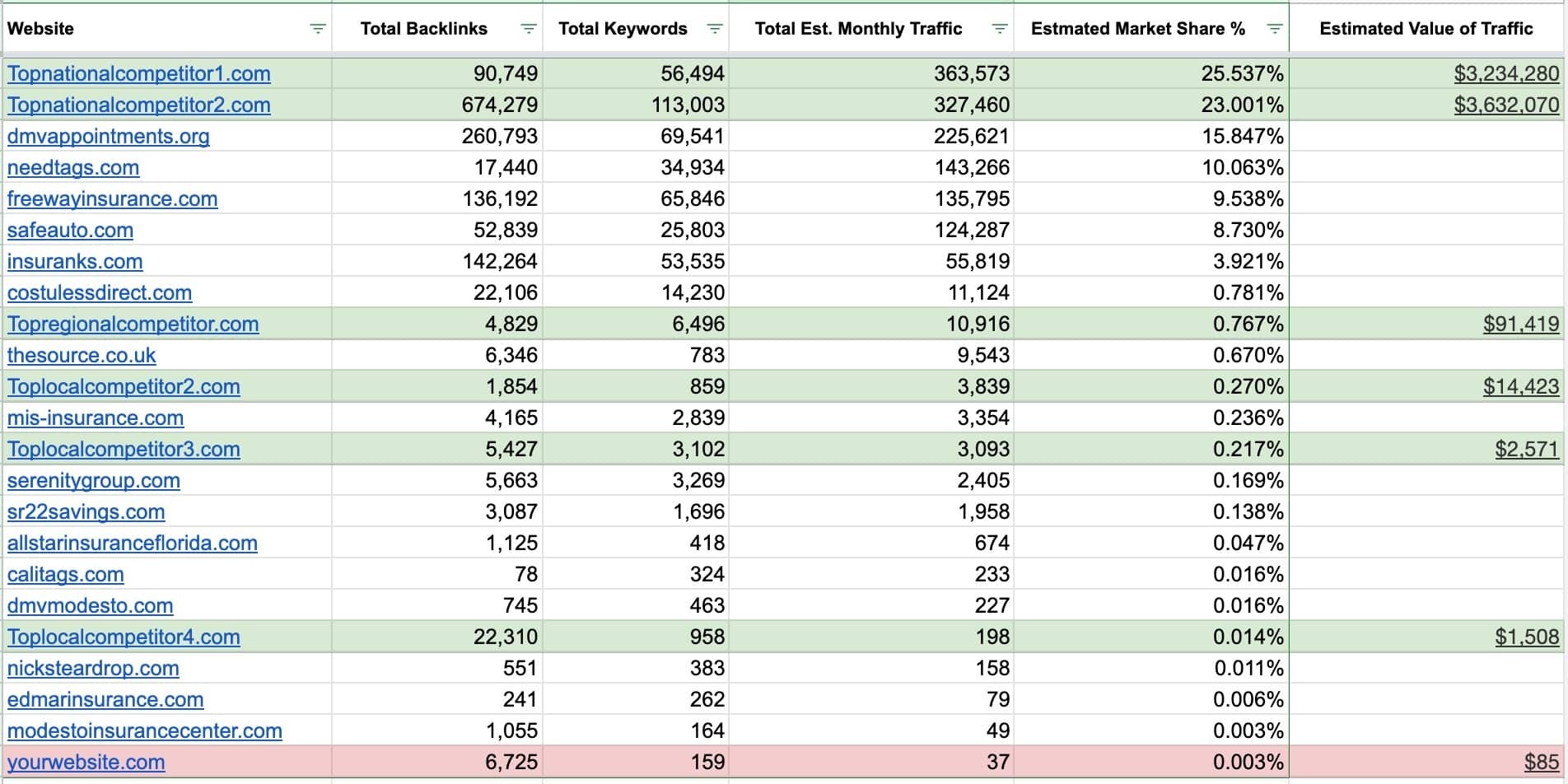Select monthly traffic cell 143,266

871,168
